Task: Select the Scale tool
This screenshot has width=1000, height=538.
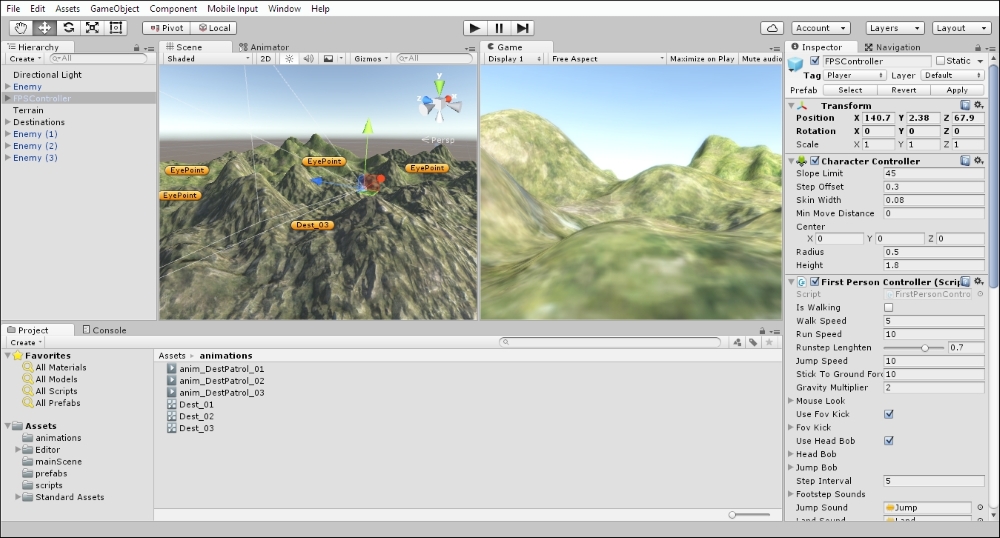Action: (92, 28)
